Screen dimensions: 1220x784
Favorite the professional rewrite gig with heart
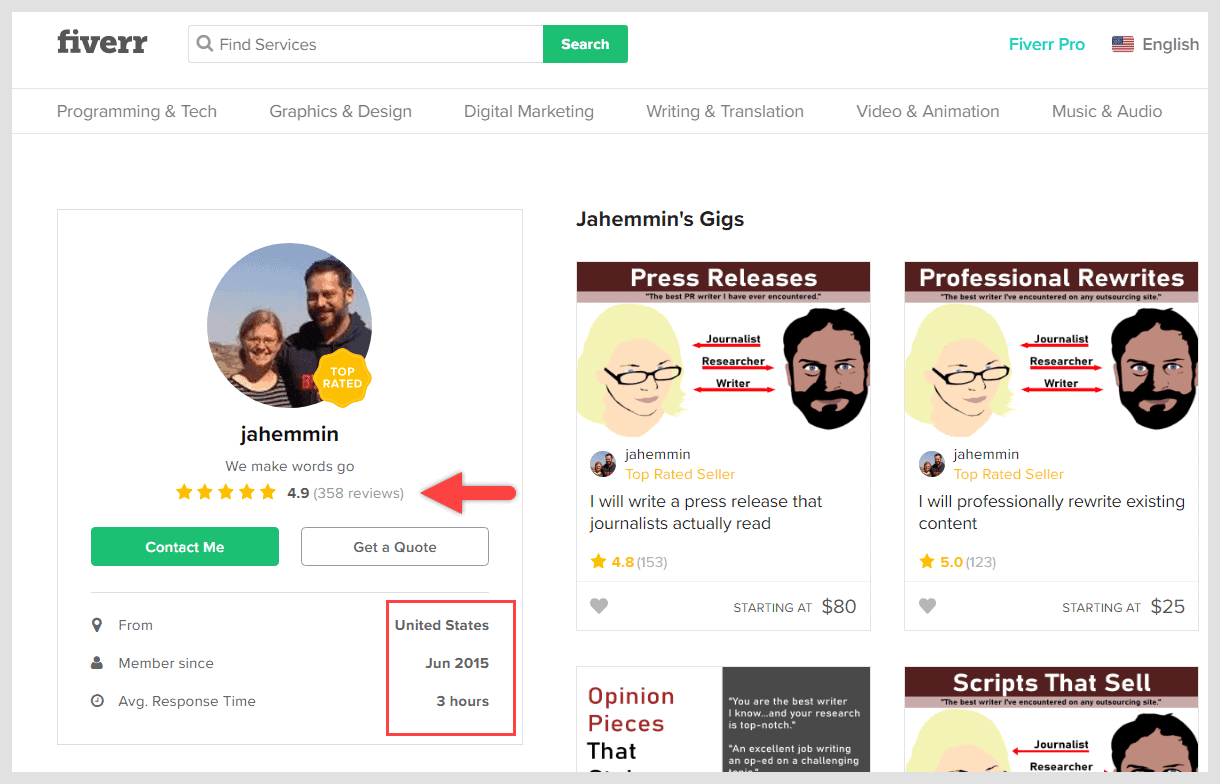(928, 606)
